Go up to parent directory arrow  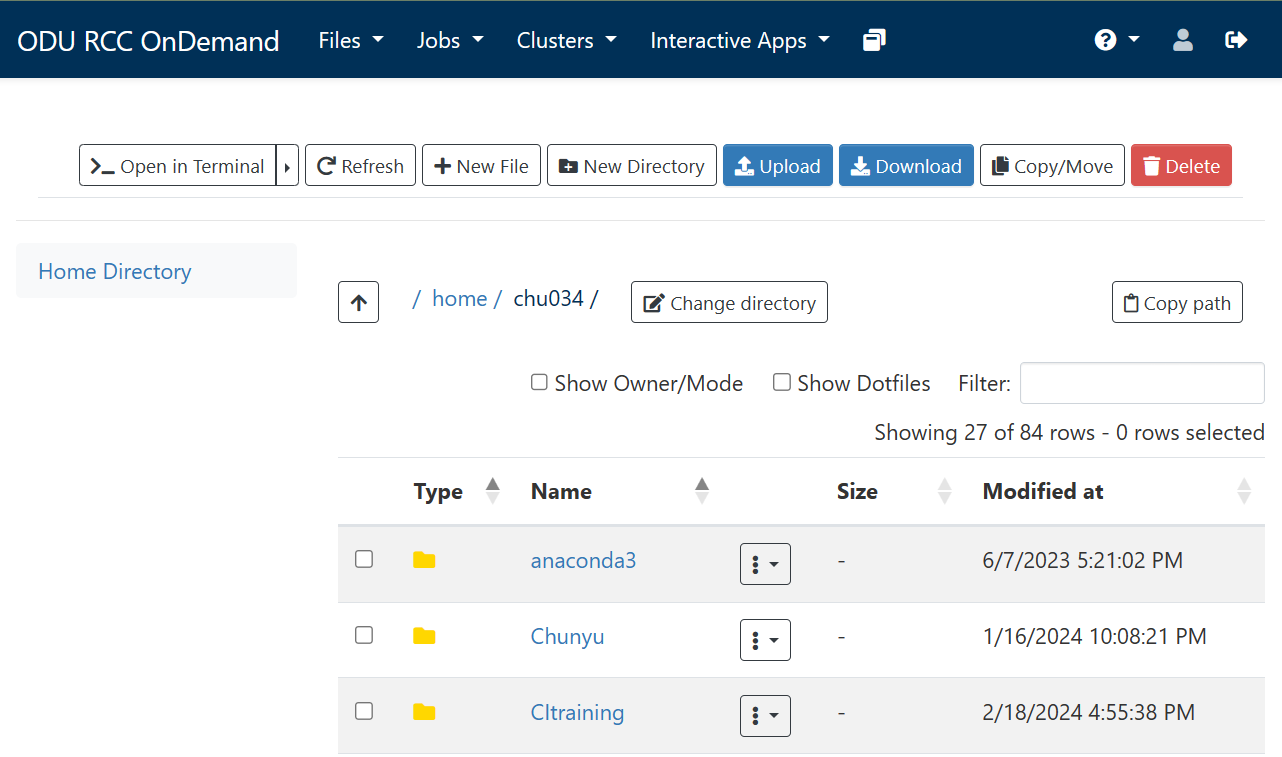click(x=358, y=302)
